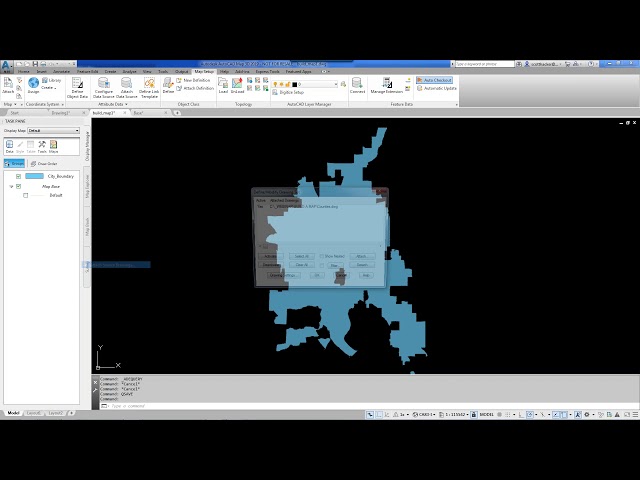Click the OK button in dialog
This screenshot has width=640, height=480.
(x=317, y=276)
